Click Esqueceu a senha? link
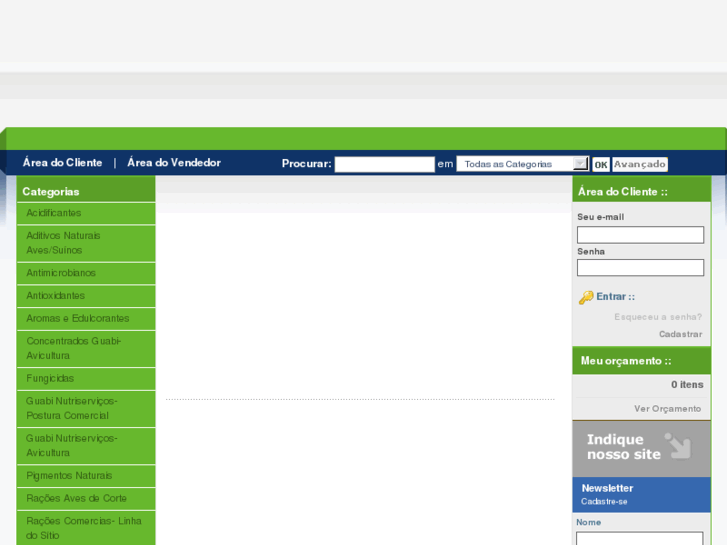Image resolution: width=727 pixels, height=545 pixels. coord(658,317)
